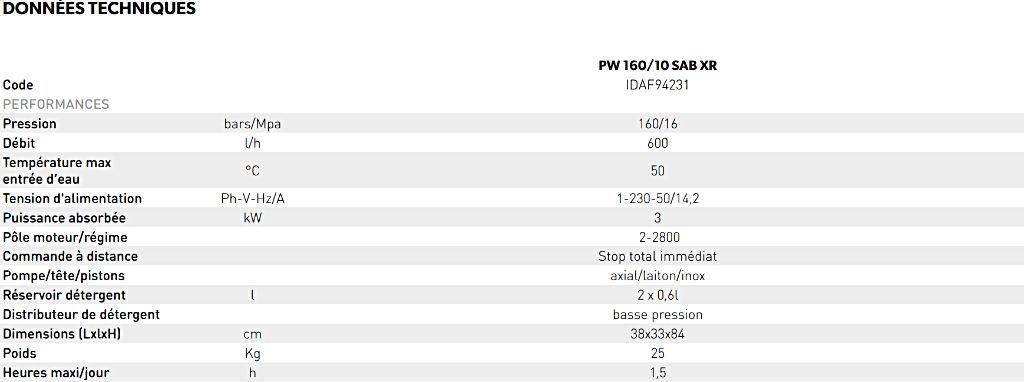1024x382 pixels.
Task: Select the axial/laiton/inox pump value
Action: [658, 276]
